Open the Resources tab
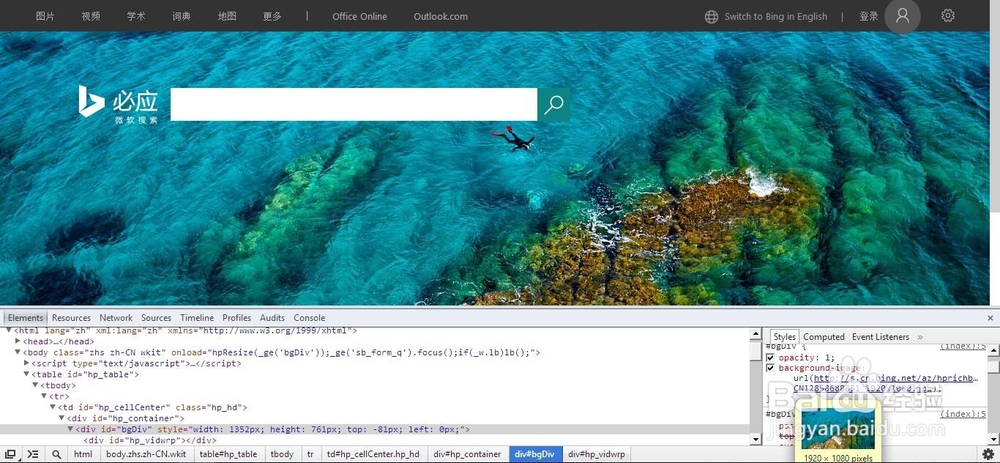 [71, 318]
